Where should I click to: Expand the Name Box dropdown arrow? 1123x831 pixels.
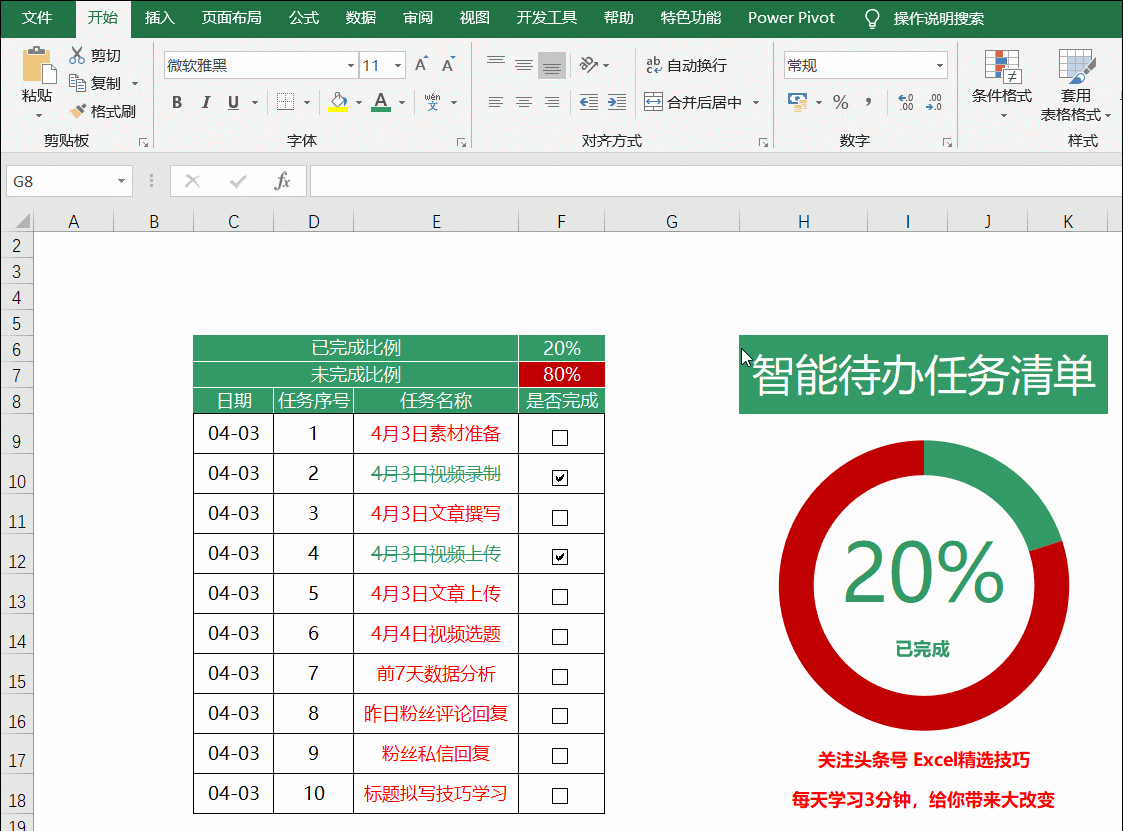pos(121,181)
